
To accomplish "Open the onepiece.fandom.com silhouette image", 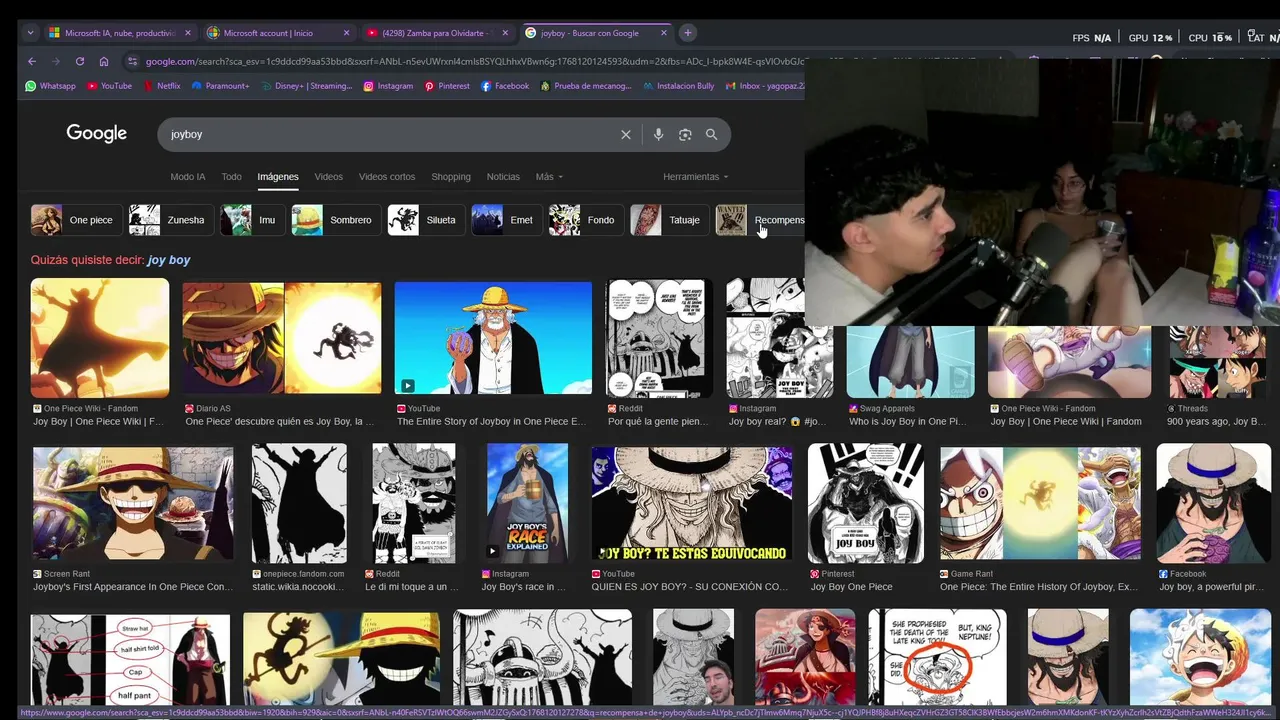I will 300,504.
